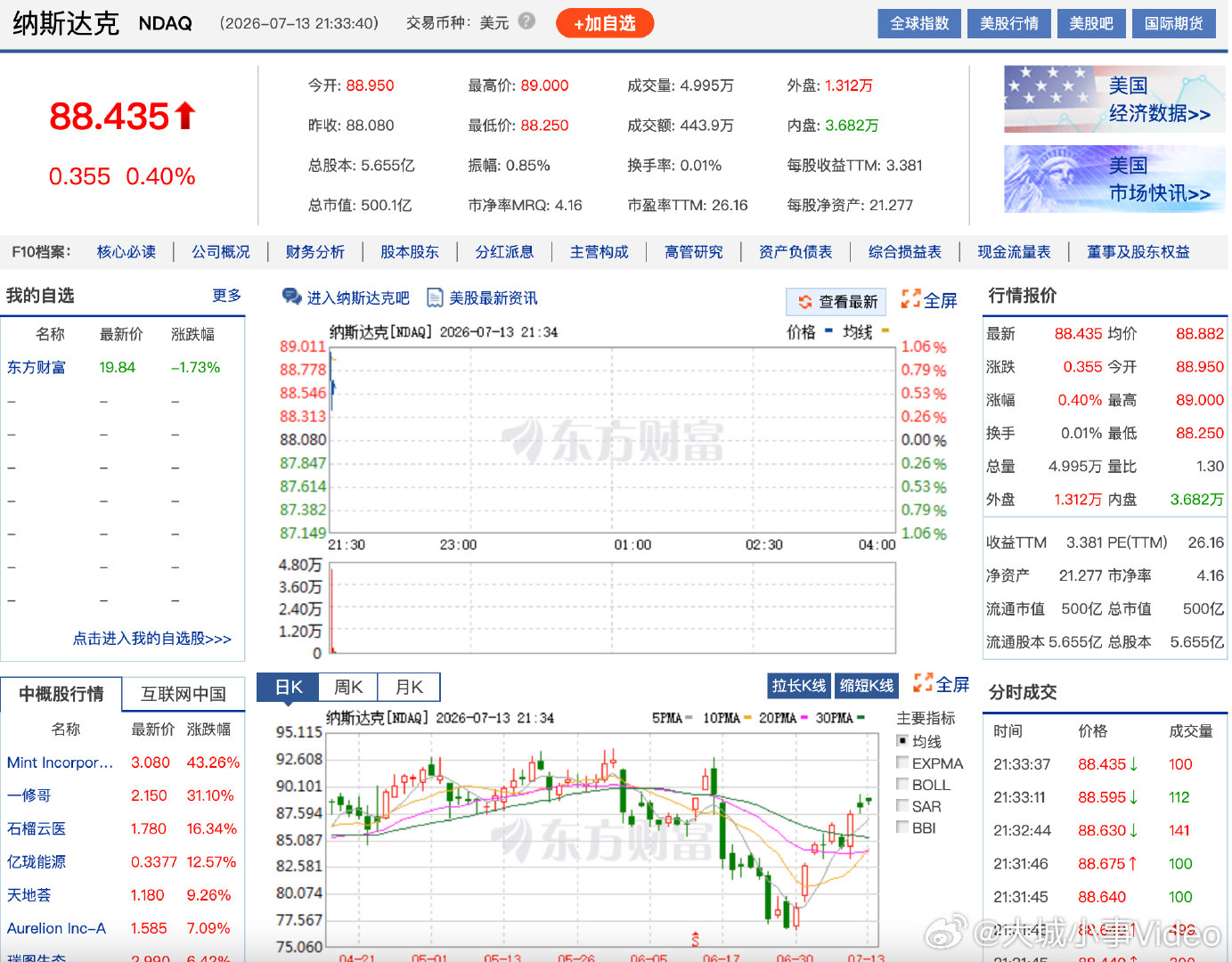The width and height of the screenshot is (1232, 962).
Task: Open the 美国市场快讯 banner
Action: 1114,179
